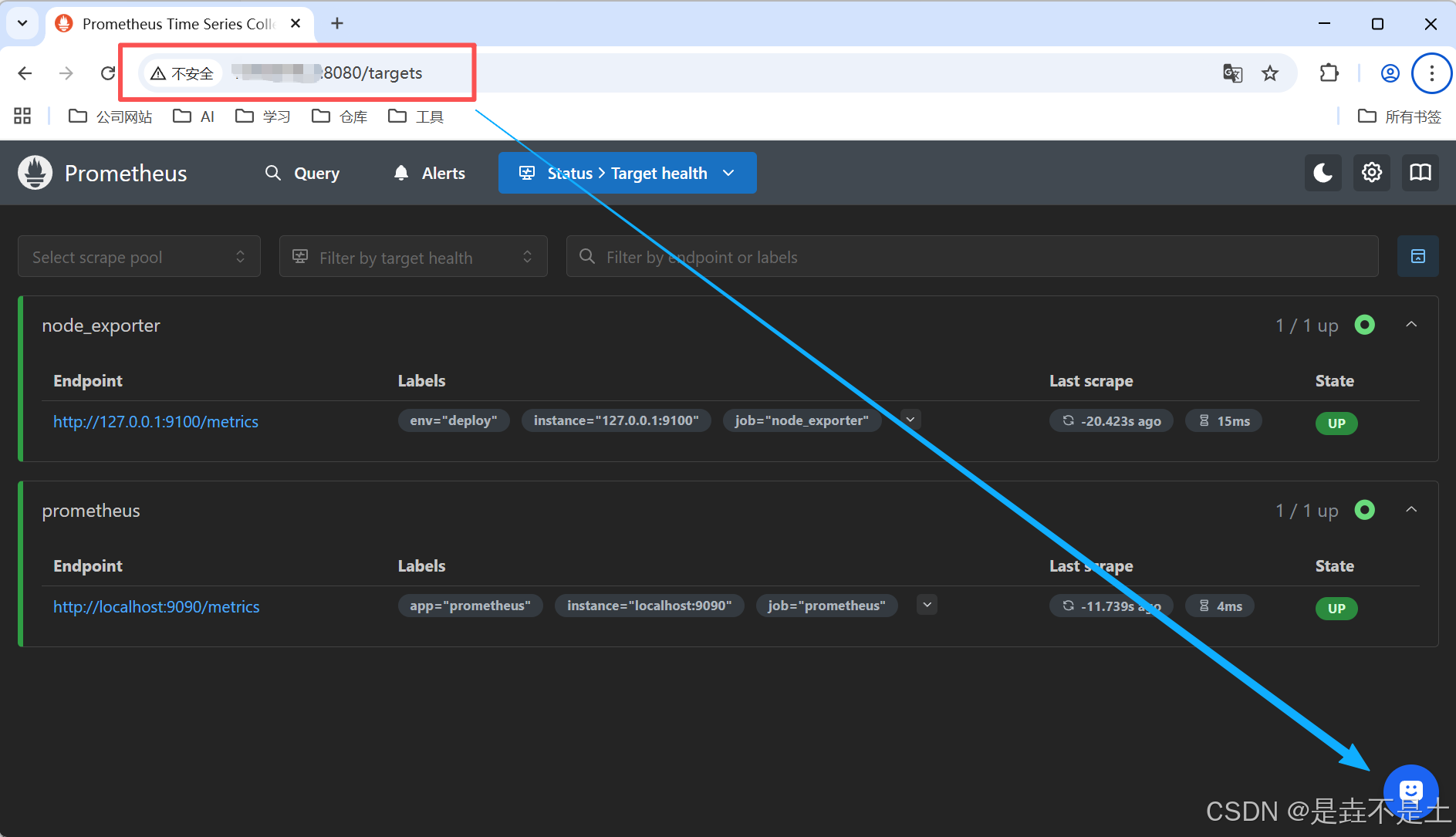Open the browser profile icon
The height and width of the screenshot is (837, 1456).
(x=1390, y=73)
